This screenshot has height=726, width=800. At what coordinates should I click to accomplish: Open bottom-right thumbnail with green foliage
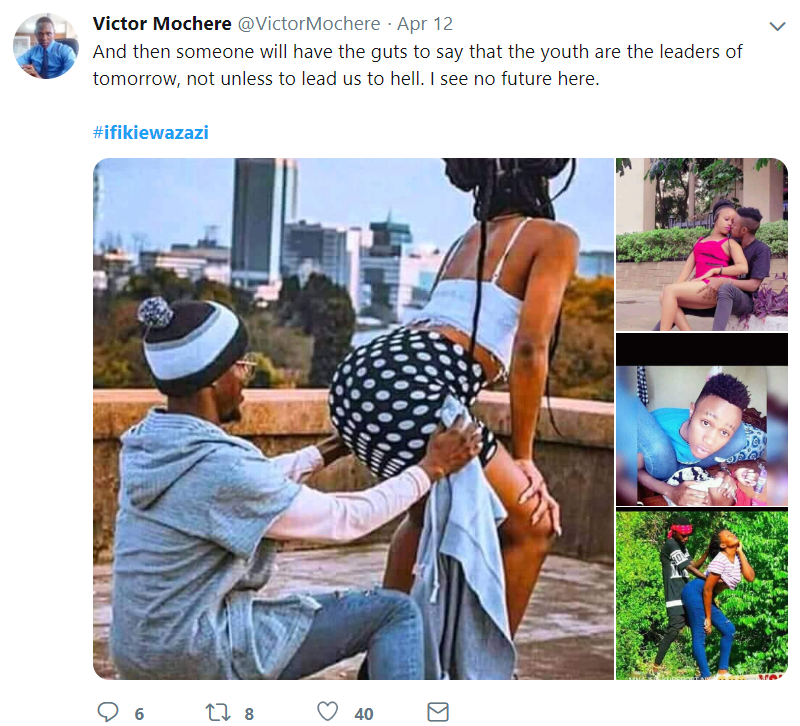point(701,594)
